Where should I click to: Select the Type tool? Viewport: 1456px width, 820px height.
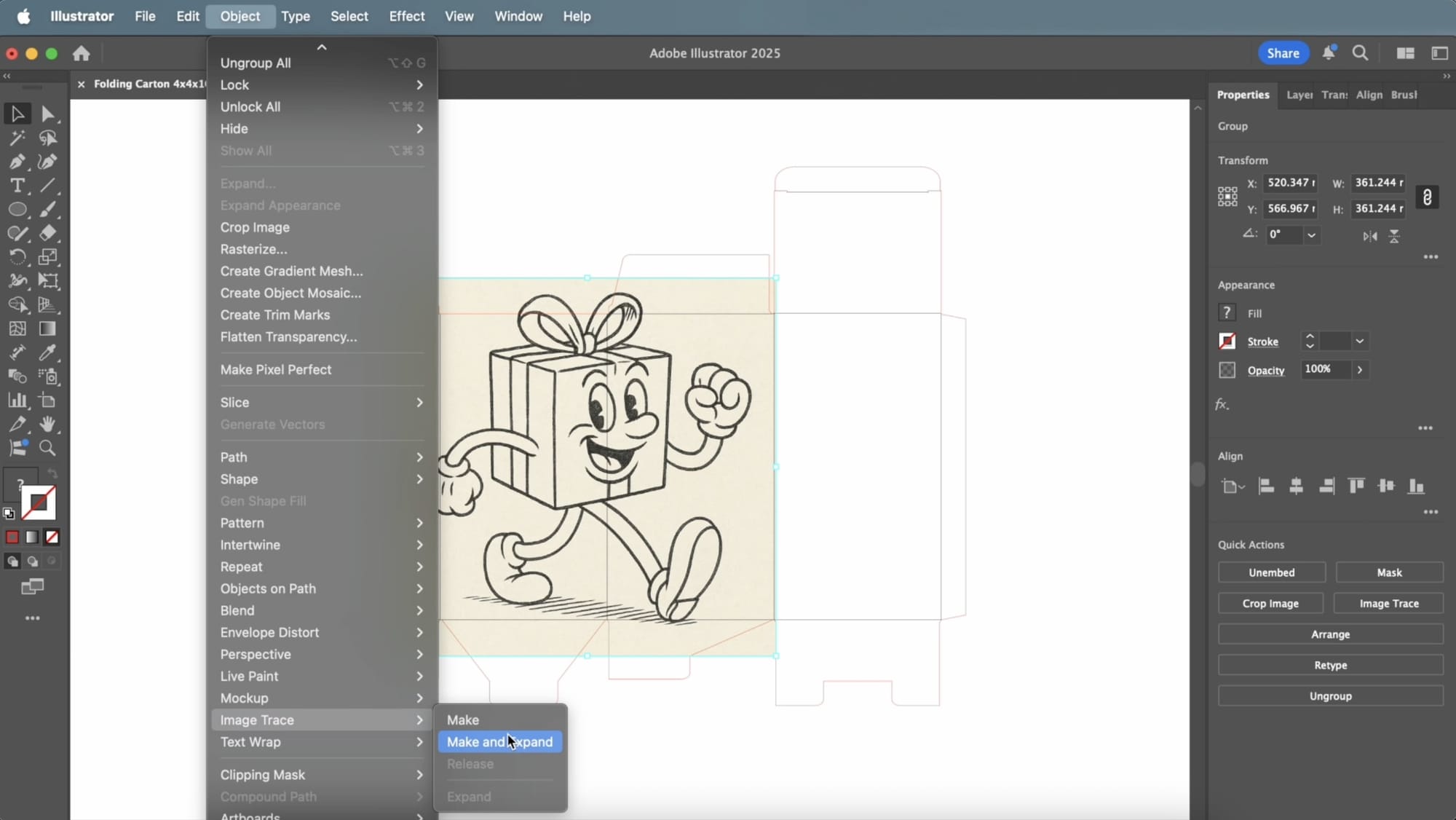coord(17,186)
